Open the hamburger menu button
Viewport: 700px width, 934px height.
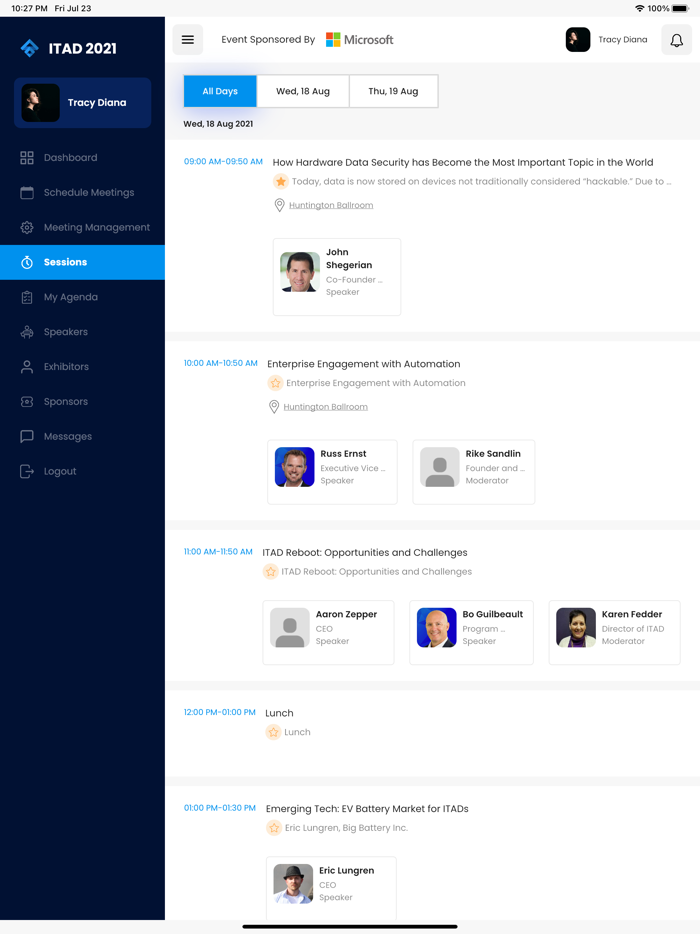(x=188, y=39)
